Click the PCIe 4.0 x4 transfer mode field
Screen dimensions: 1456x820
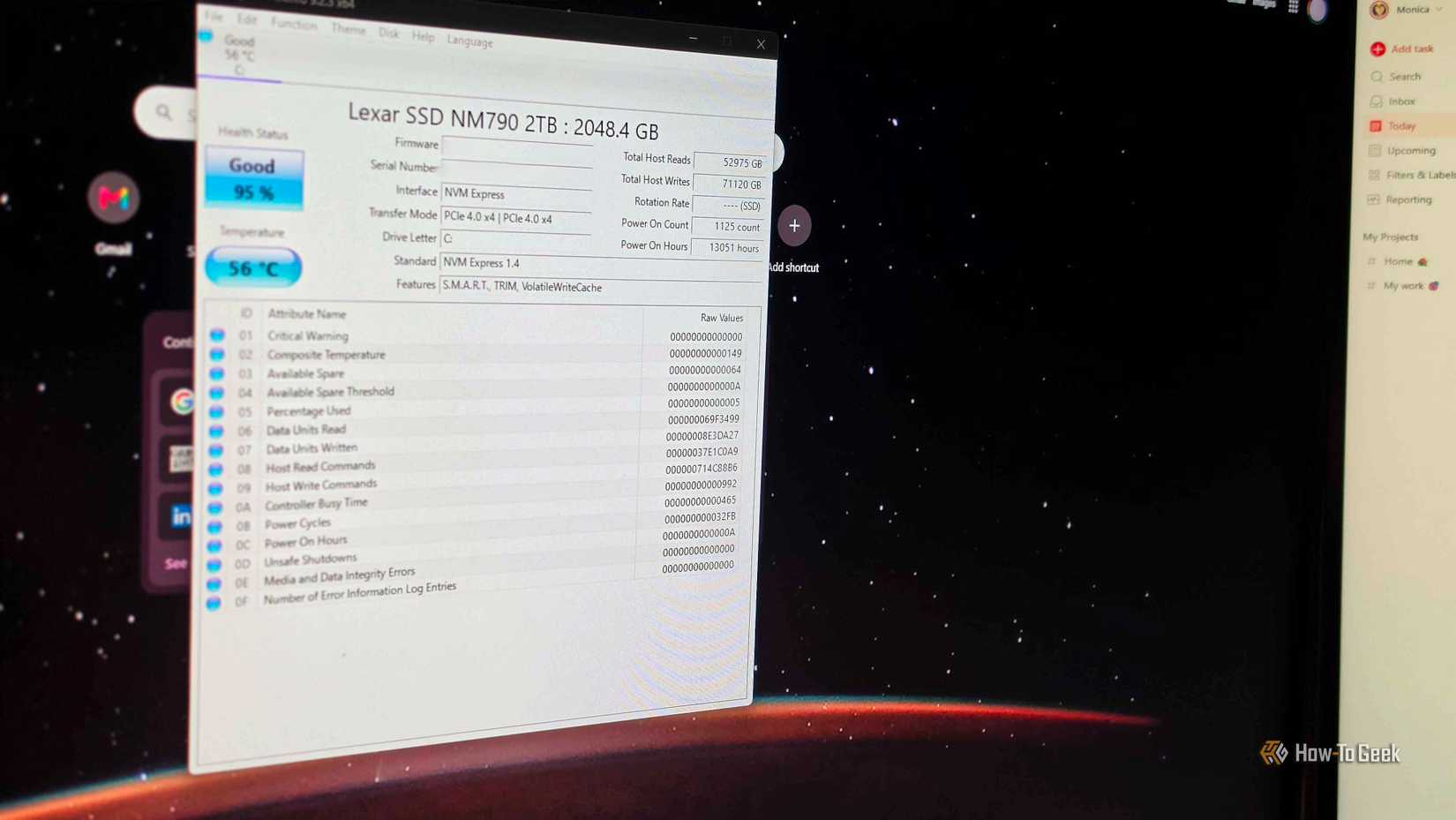516,217
